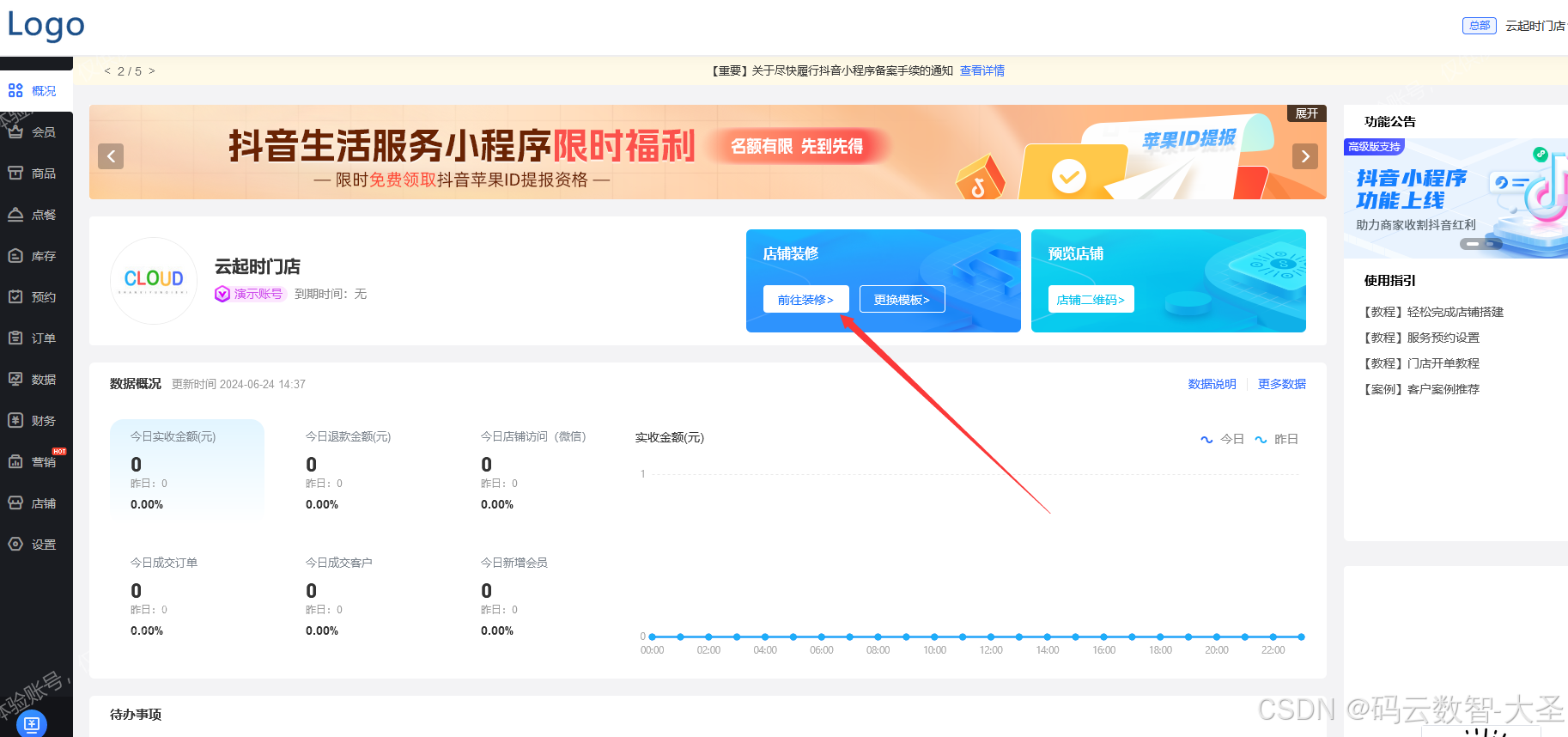Image resolution: width=1568 pixels, height=737 pixels.
Task: Select the 会员 menu item
Action: [44, 131]
